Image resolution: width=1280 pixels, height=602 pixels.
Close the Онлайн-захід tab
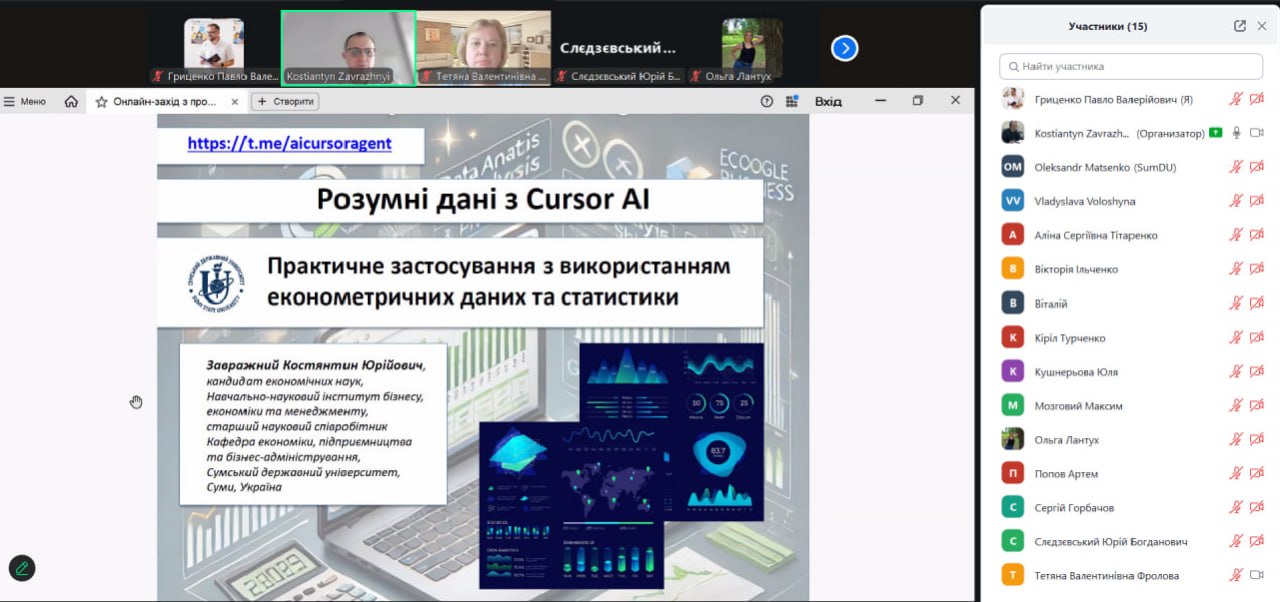coord(235,102)
